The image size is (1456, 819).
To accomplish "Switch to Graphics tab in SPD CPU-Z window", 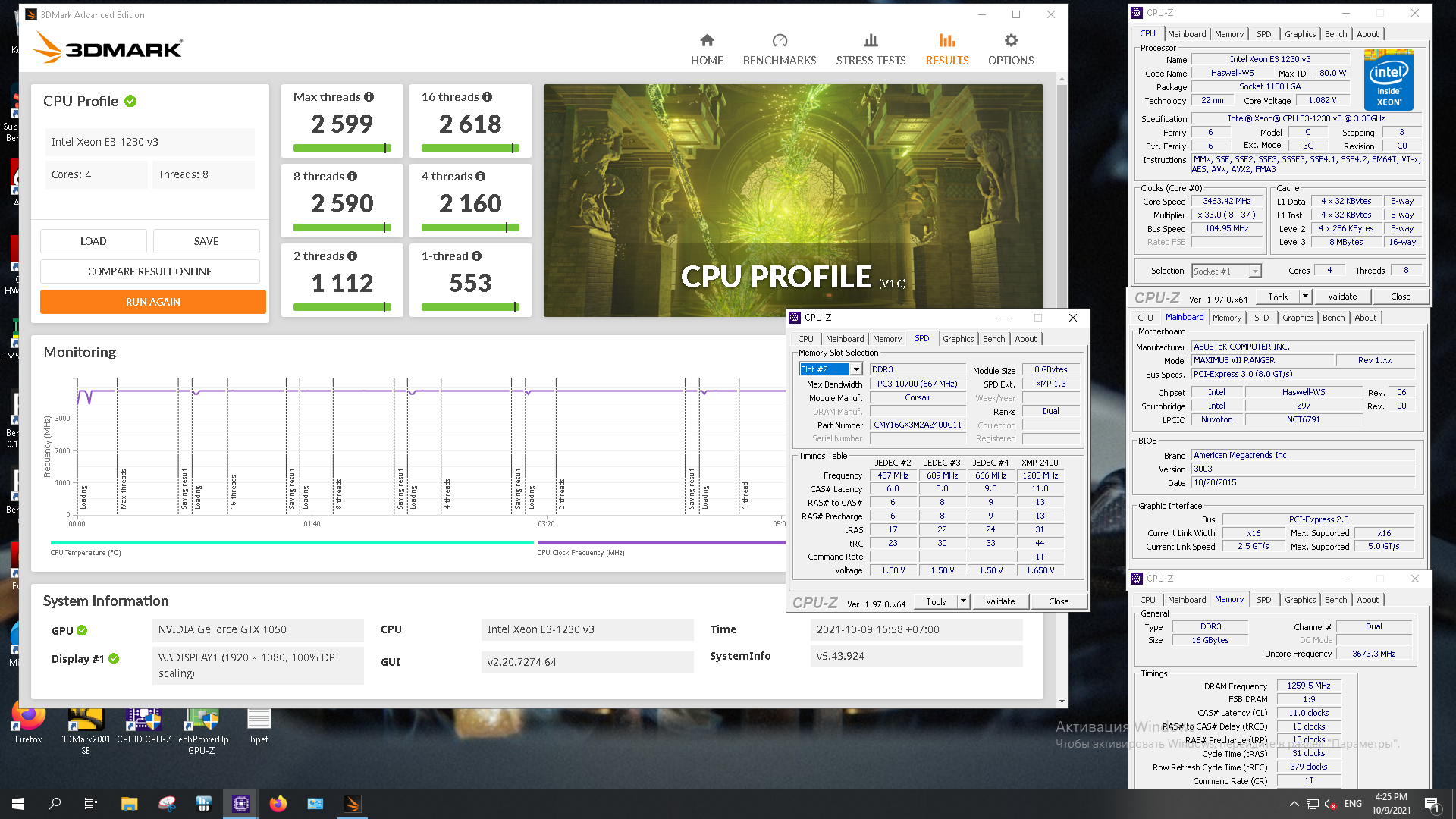I will pos(959,339).
